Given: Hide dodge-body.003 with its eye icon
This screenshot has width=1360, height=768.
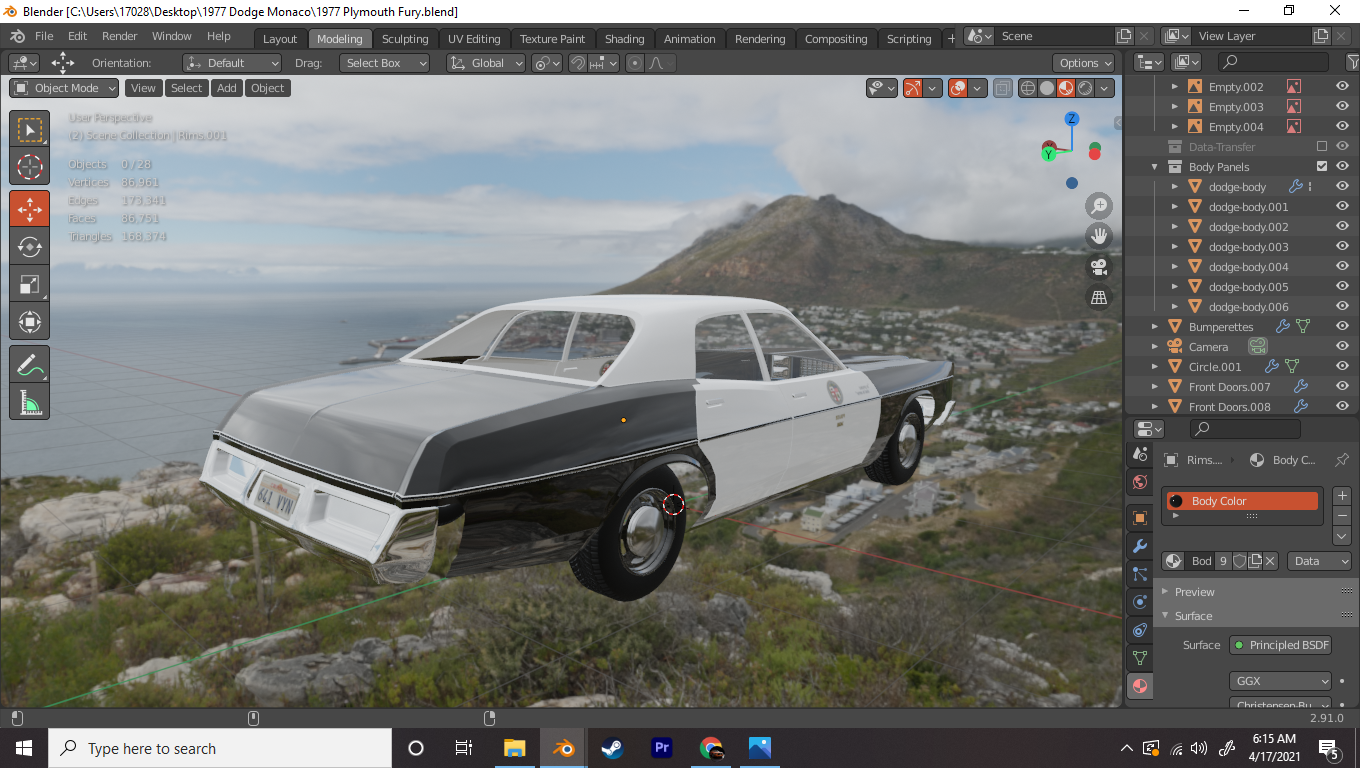Looking at the screenshot, I should click(1342, 247).
